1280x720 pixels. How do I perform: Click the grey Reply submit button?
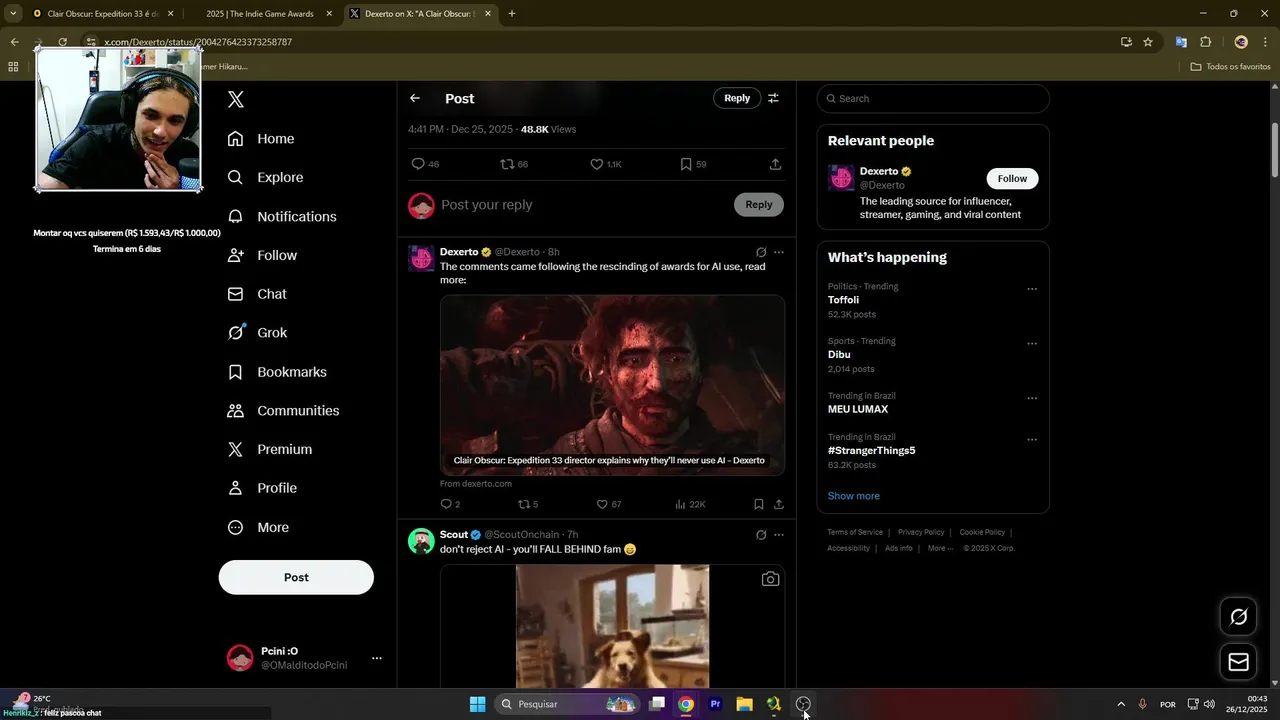click(x=759, y=205)
